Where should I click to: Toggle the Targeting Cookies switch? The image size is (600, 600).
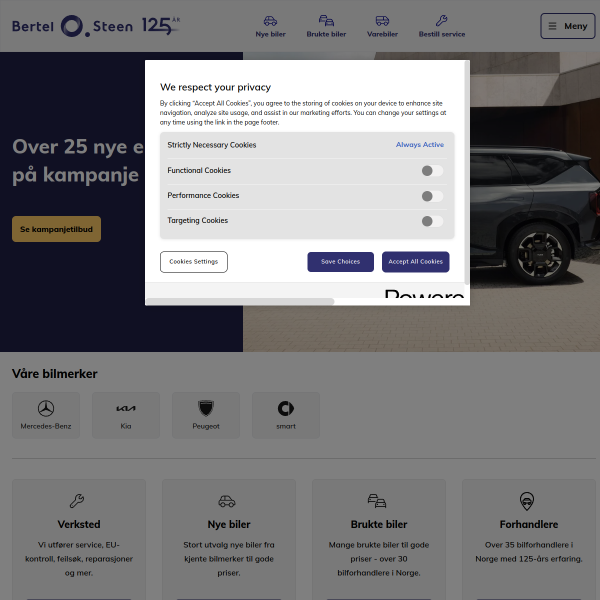(432, 221)
